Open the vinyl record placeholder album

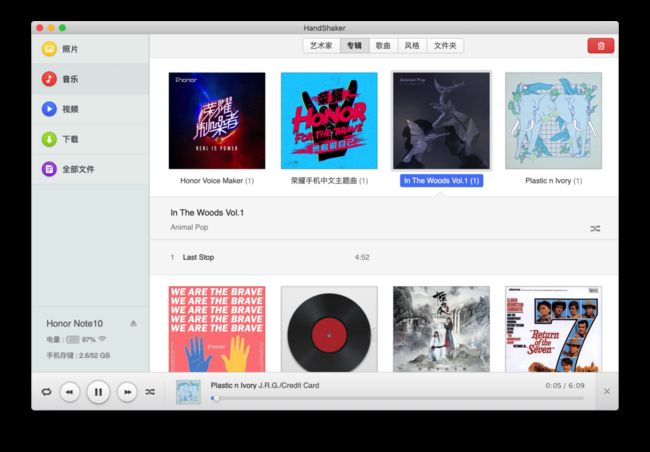pos(329,329)
